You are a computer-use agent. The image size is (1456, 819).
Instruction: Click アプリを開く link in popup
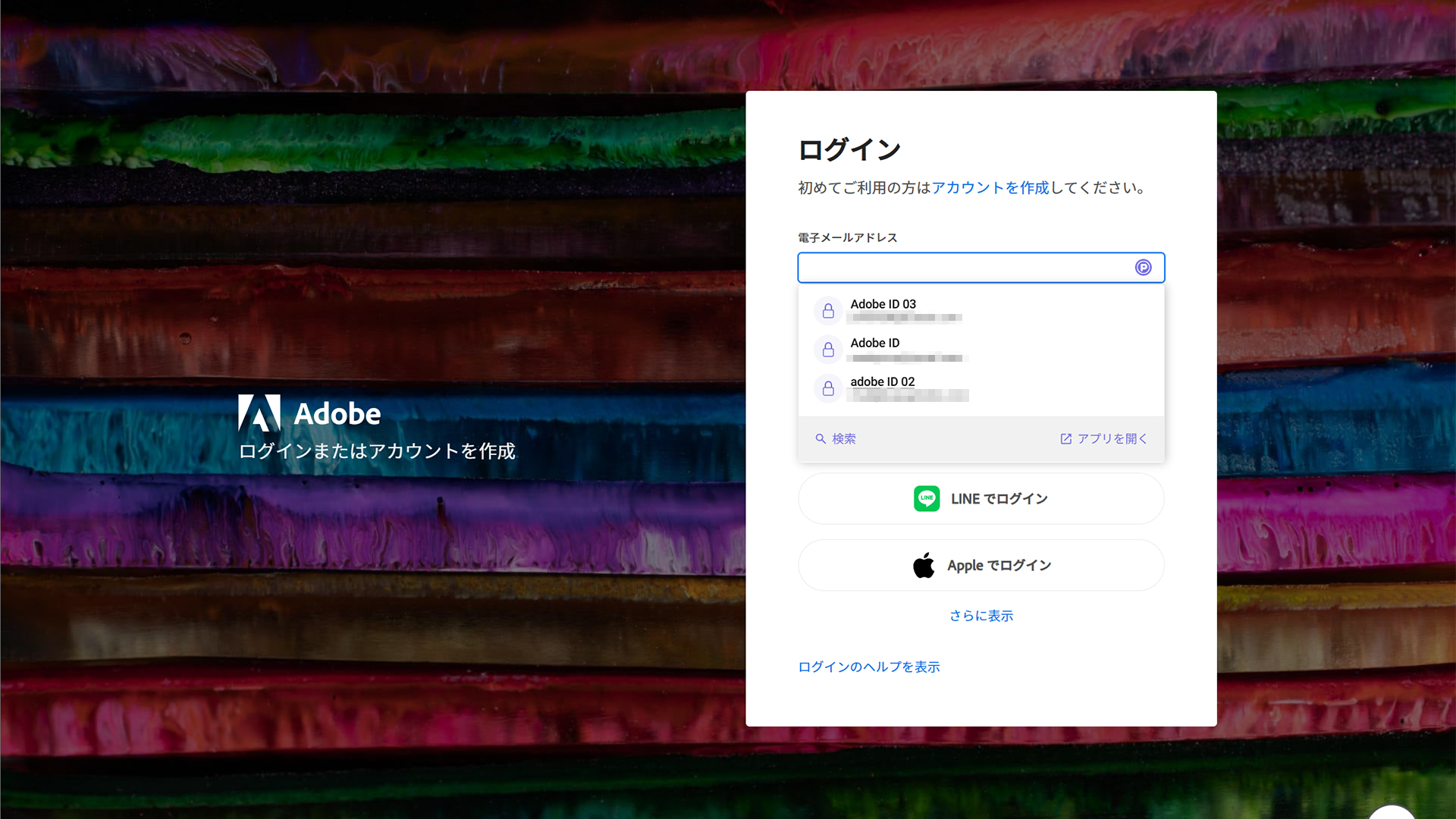(1103, 438)
